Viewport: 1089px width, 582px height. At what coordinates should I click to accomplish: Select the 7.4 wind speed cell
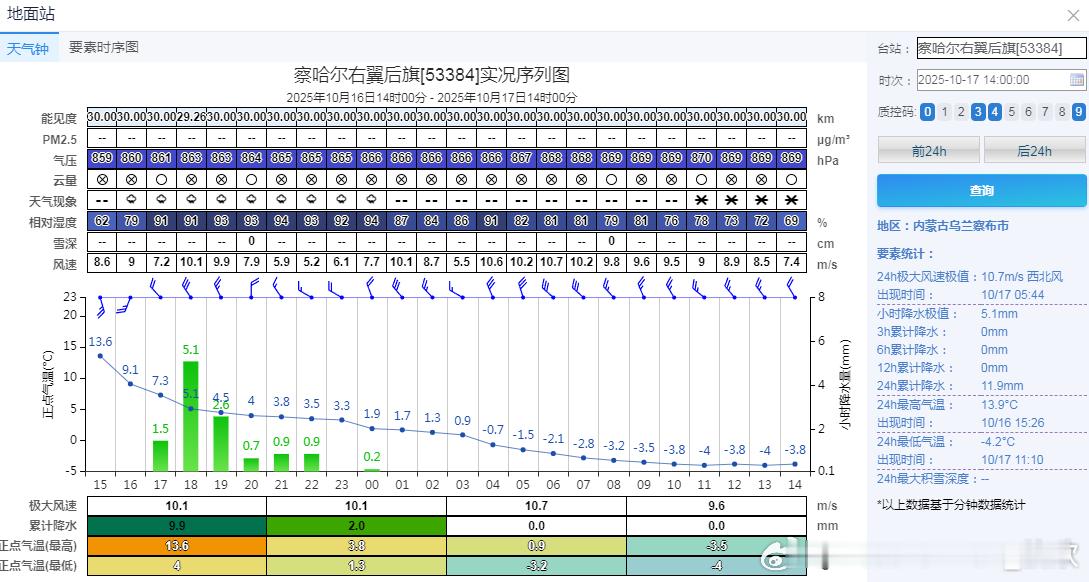[791, 263]
